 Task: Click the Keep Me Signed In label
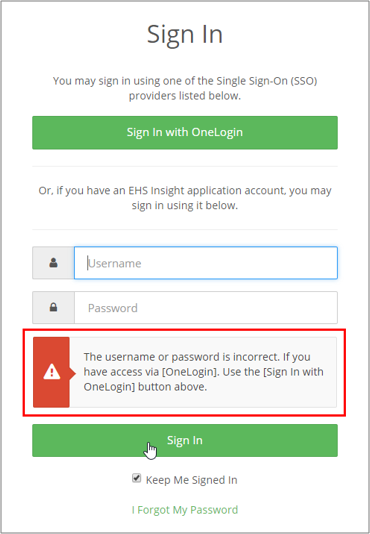(x=191, y=480)
